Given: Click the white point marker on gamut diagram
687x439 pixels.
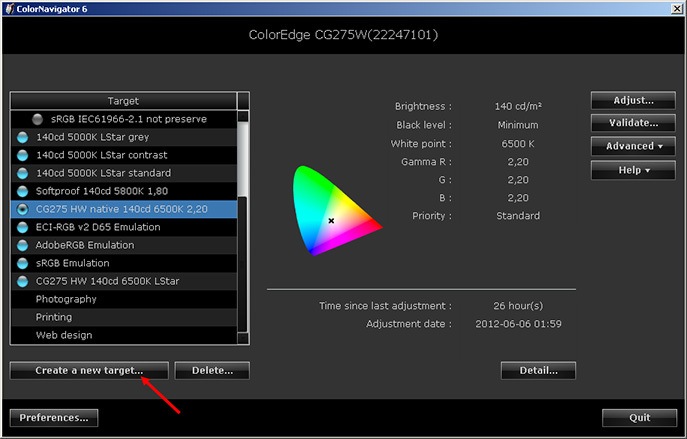Looking at the screenshot, I should pos(331,221).
